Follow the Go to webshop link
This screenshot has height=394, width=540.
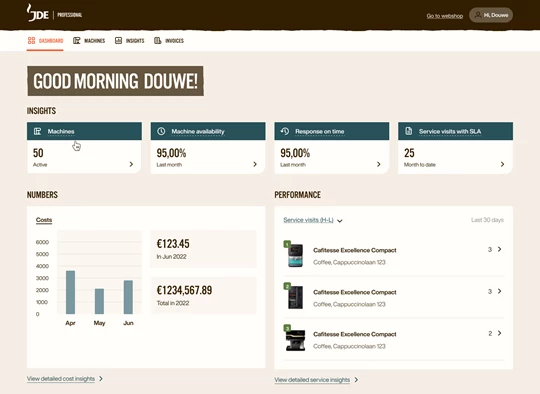pyautogui.click(x=445, y=16)
